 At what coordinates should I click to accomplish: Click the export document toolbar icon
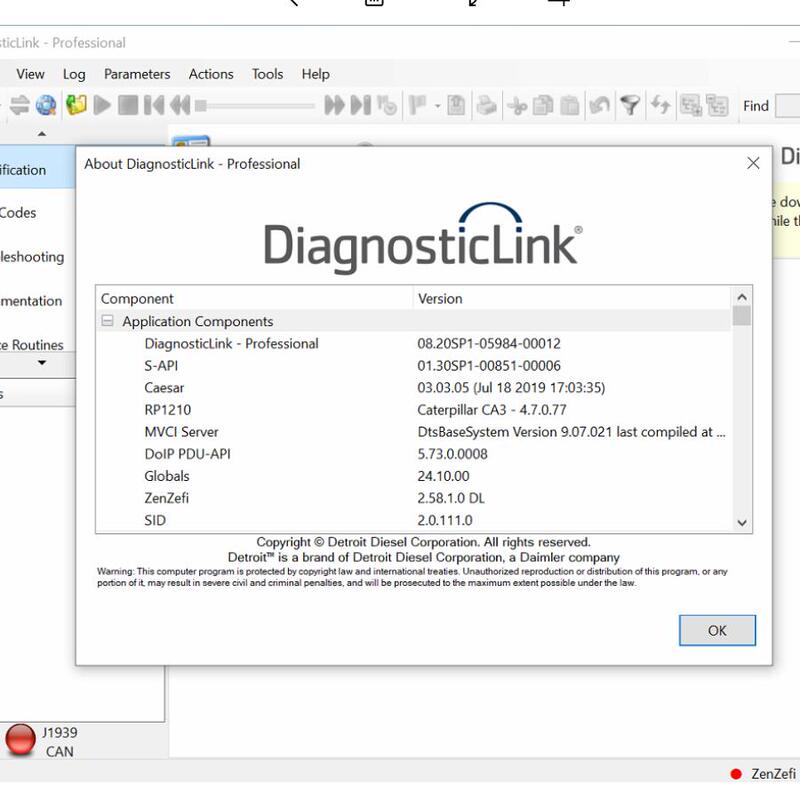click(x=456, y=106)
